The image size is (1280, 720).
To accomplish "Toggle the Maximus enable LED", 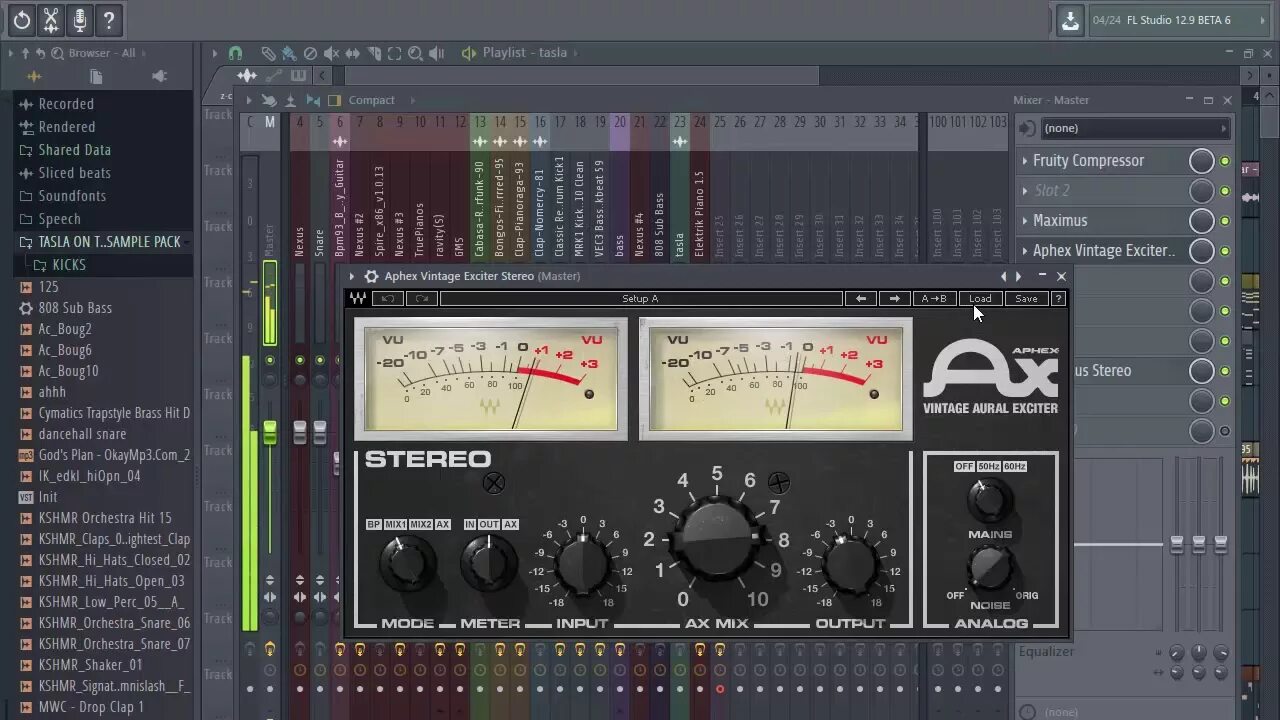I will click(x=1224, y=221).
